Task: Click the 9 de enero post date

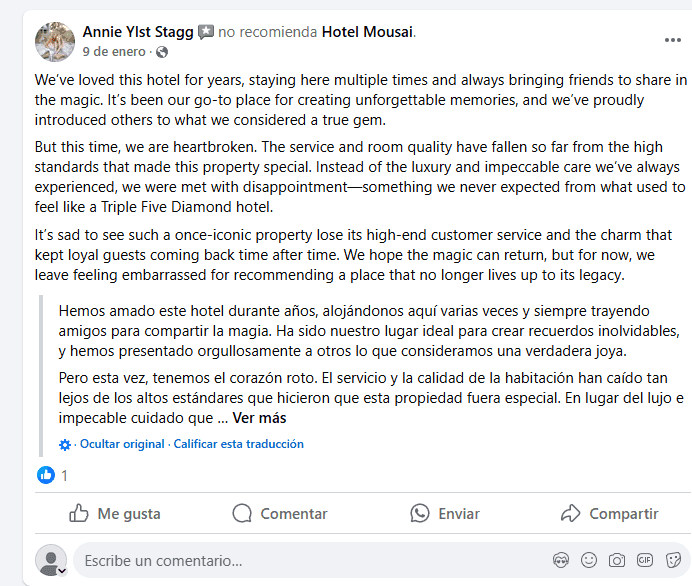Action: coord(115,51)
